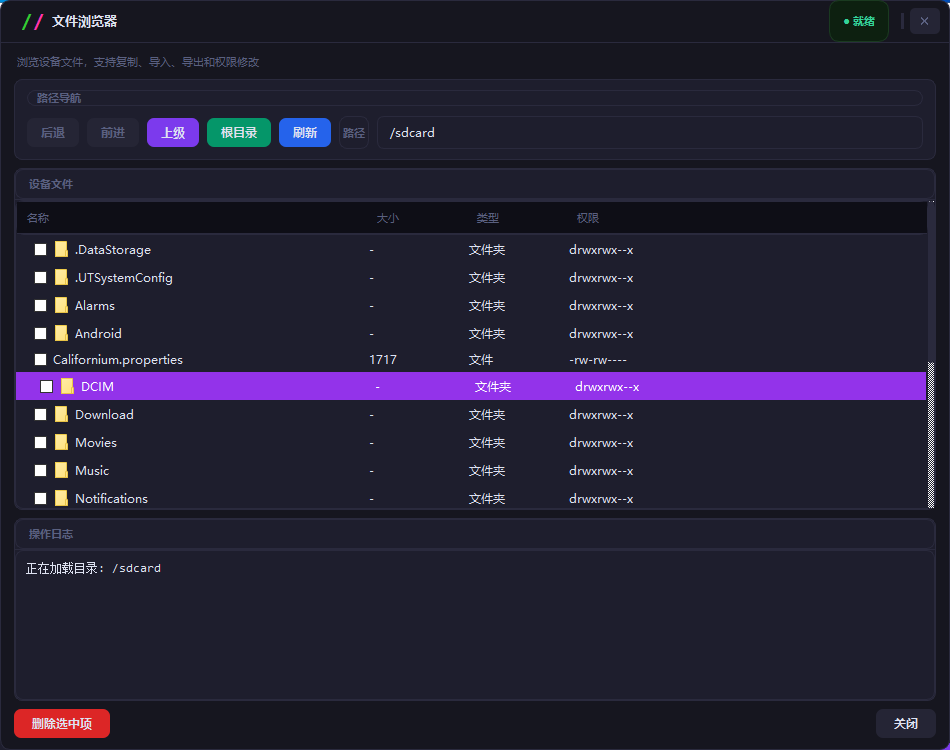The height and width of the screenshot is (750, 950).
Task: Check the .UTSystemConfig checkbox
Action: point(41,277)
